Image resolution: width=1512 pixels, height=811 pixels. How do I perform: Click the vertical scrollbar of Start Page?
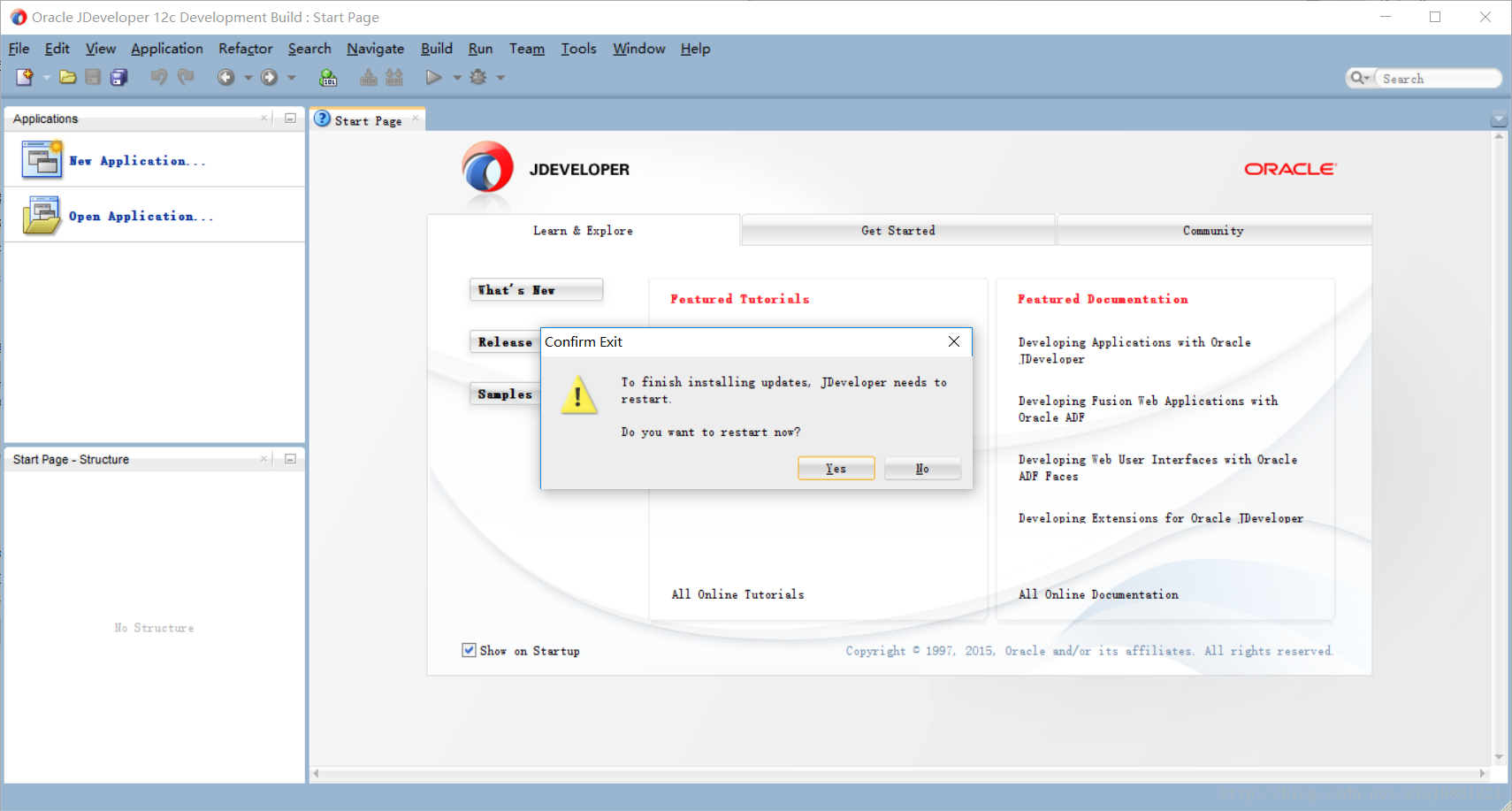click(x=1499, y=448)
